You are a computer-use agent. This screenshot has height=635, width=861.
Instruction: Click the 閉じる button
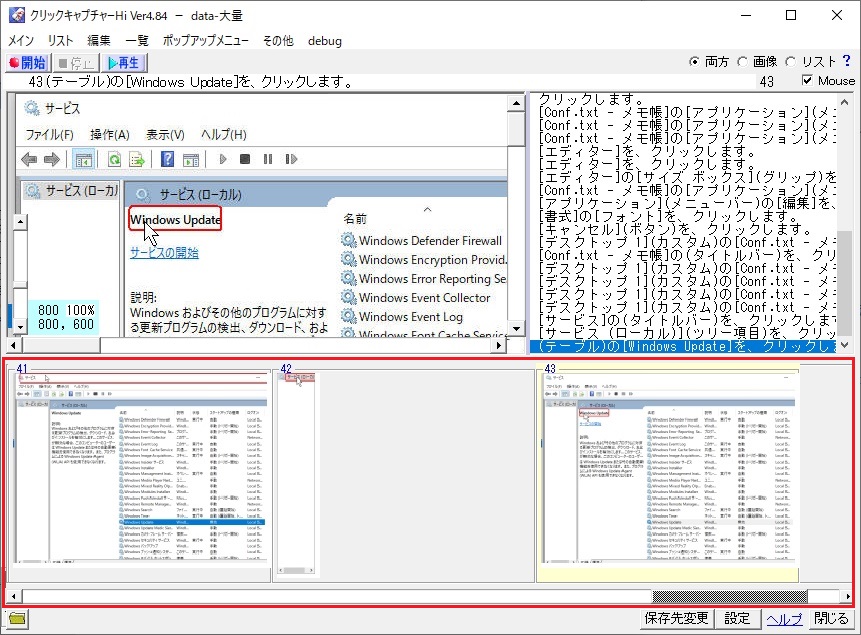click(831, 619)
